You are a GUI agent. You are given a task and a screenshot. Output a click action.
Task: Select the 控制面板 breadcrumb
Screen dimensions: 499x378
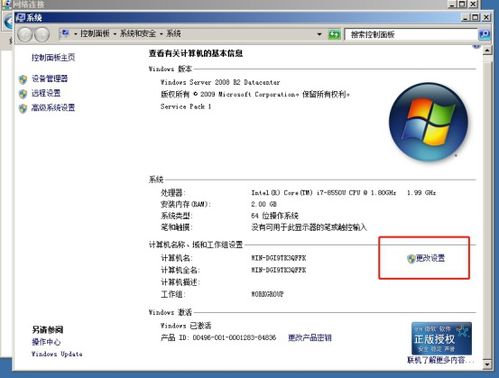95,33
